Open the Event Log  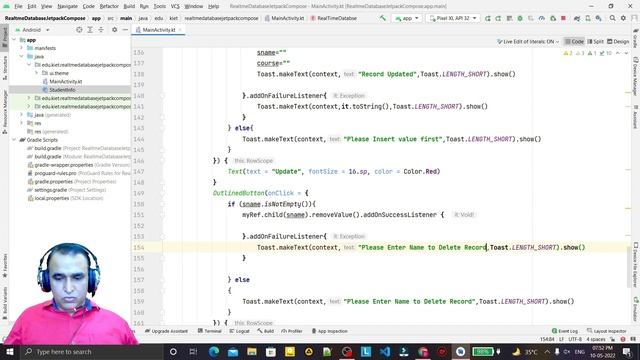point(564,331)
